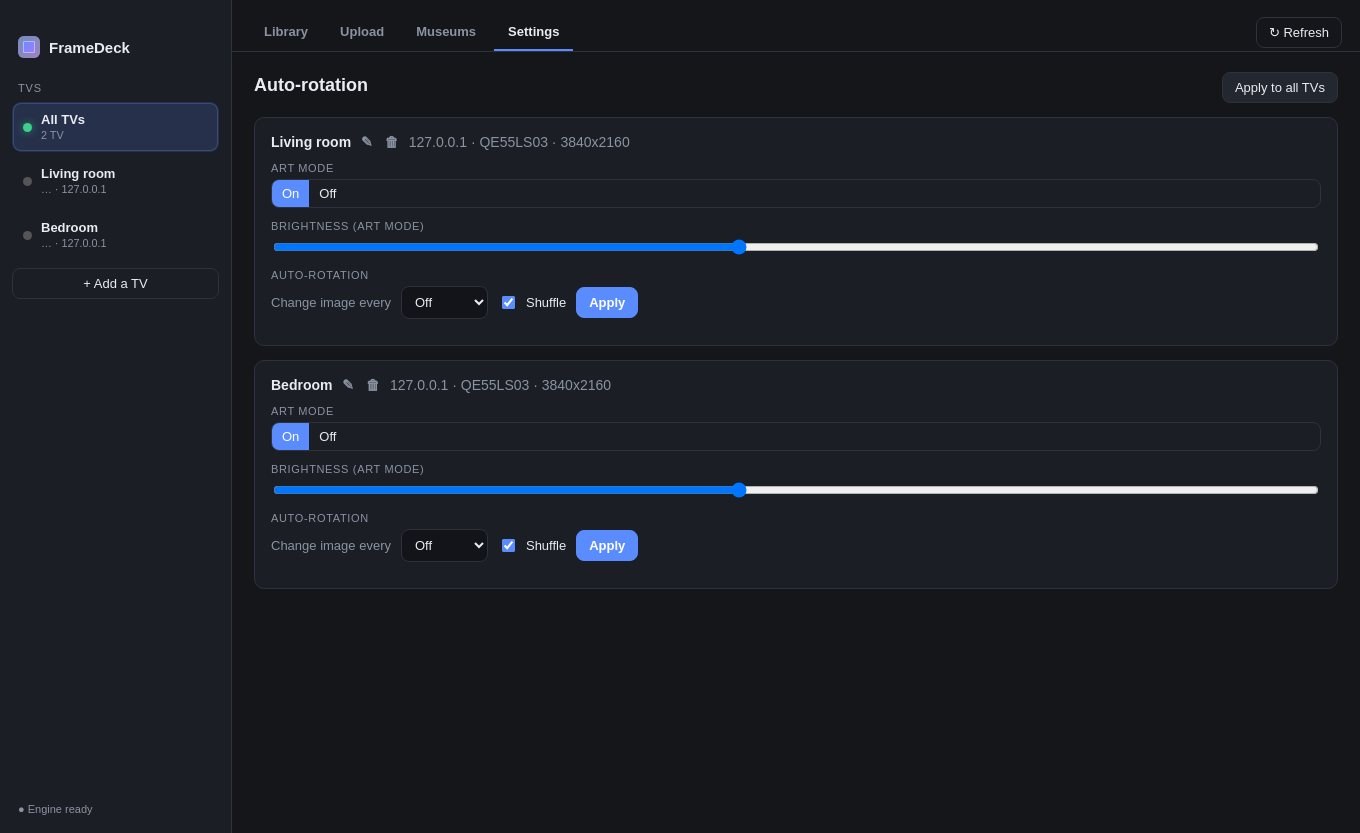The image size is (1360, 833).
Task: Click the FrameDeck logo icon
Action: point(29,47)
